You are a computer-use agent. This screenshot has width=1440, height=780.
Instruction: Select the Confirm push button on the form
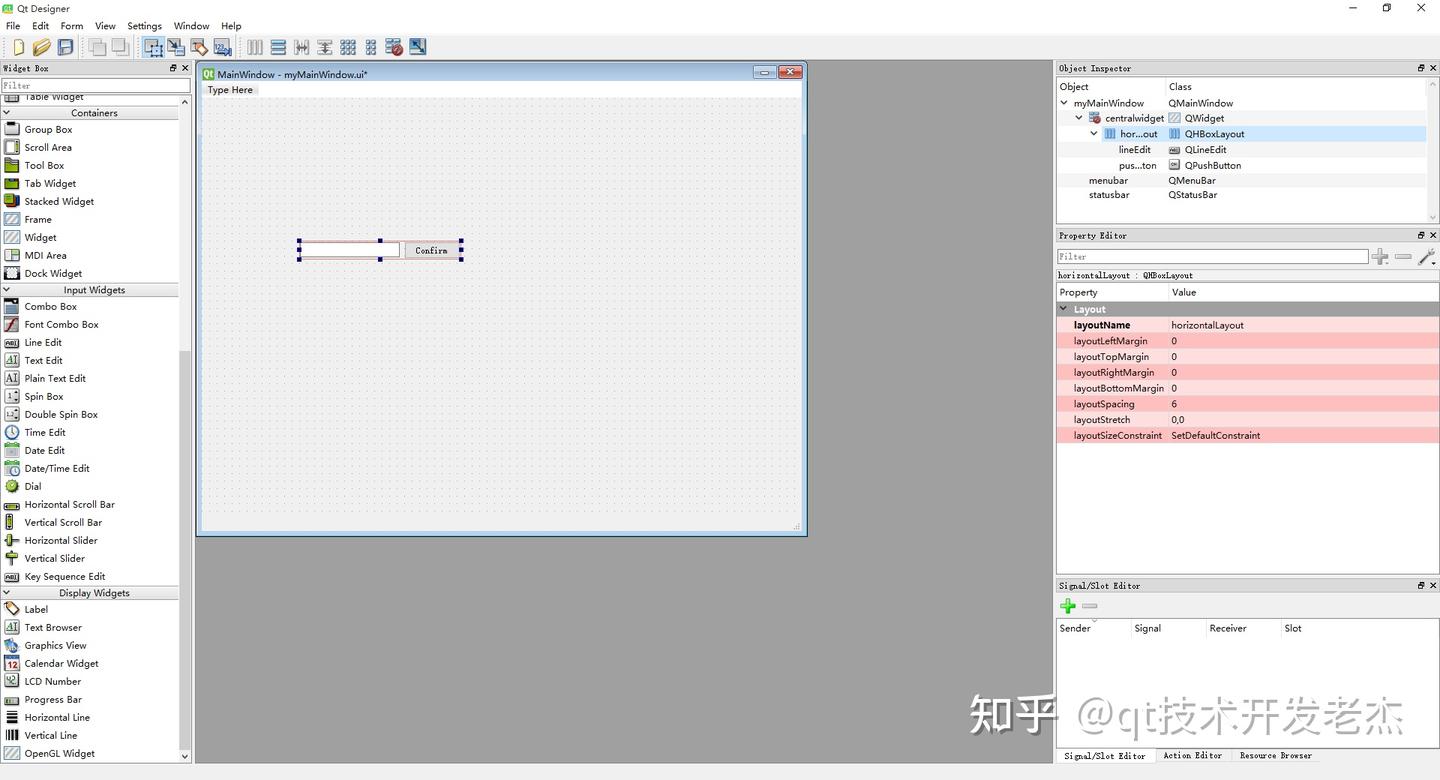pyautogui.click(x=431, y=249)
